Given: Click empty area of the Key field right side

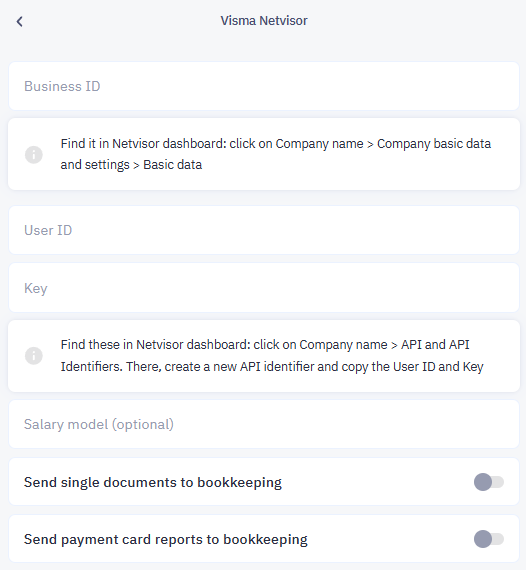Looking at the screenshot, I should pyautogui.click(x=400, y=288).
